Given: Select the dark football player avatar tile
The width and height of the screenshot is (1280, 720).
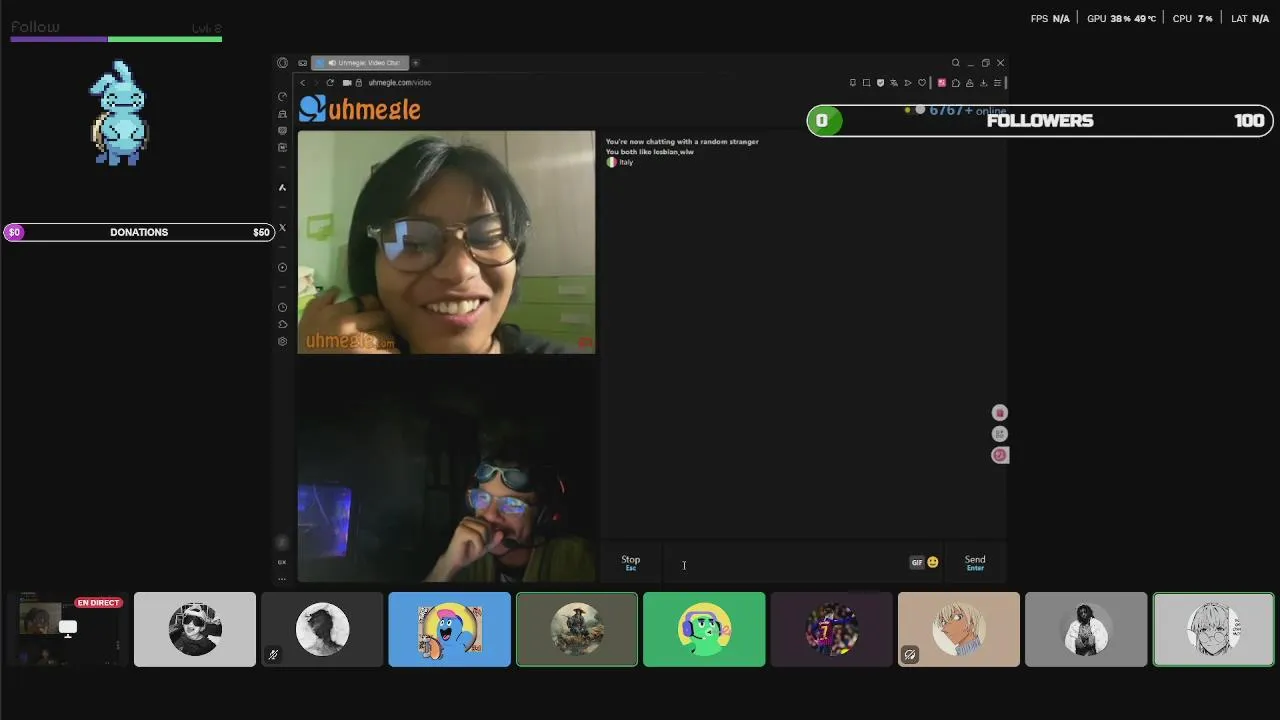Looking at the screenshot, I should [831, 629].
